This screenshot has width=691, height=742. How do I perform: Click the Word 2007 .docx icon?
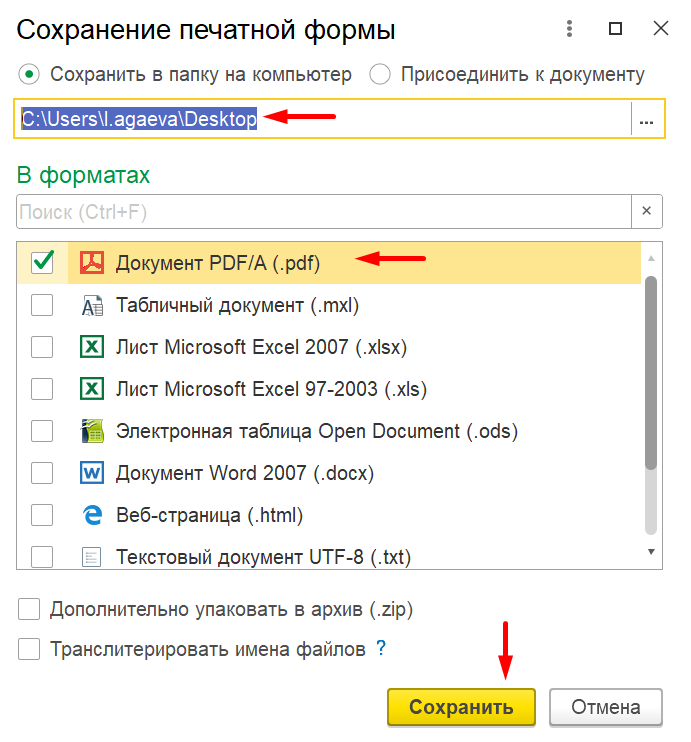click(x=92, y=473)
